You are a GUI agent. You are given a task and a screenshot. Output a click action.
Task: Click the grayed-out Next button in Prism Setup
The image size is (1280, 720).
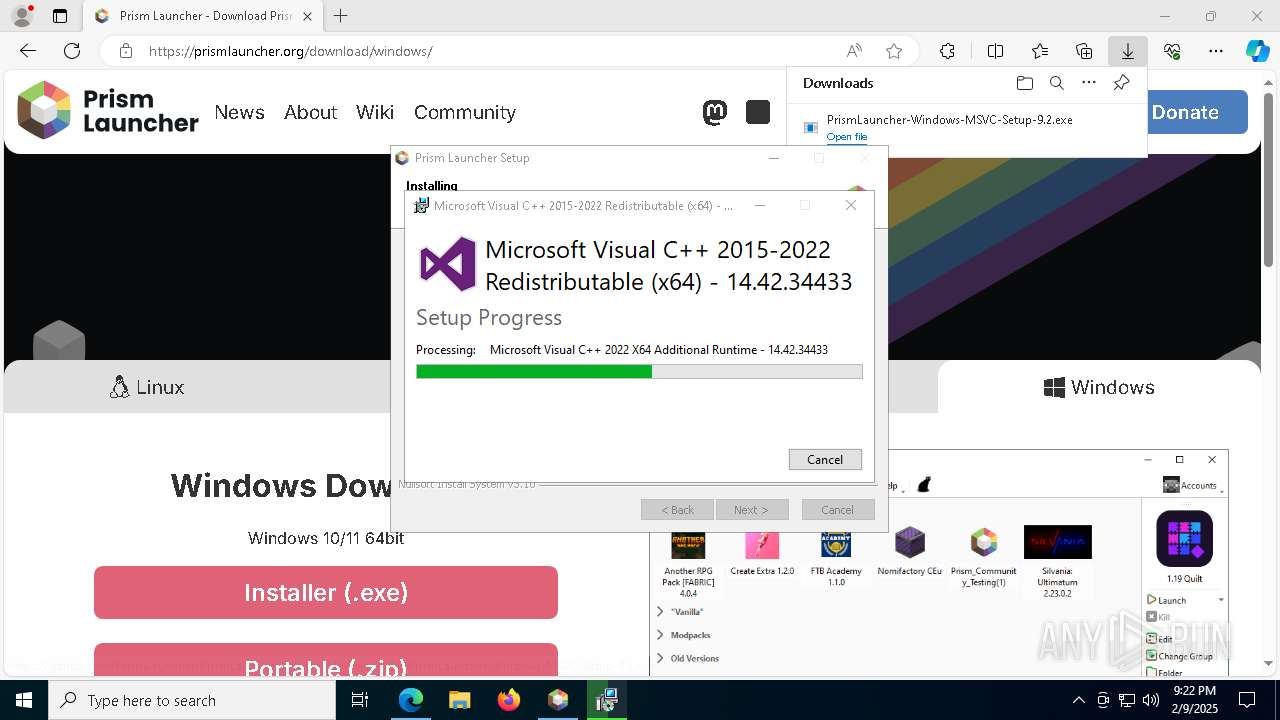(752, 509)
